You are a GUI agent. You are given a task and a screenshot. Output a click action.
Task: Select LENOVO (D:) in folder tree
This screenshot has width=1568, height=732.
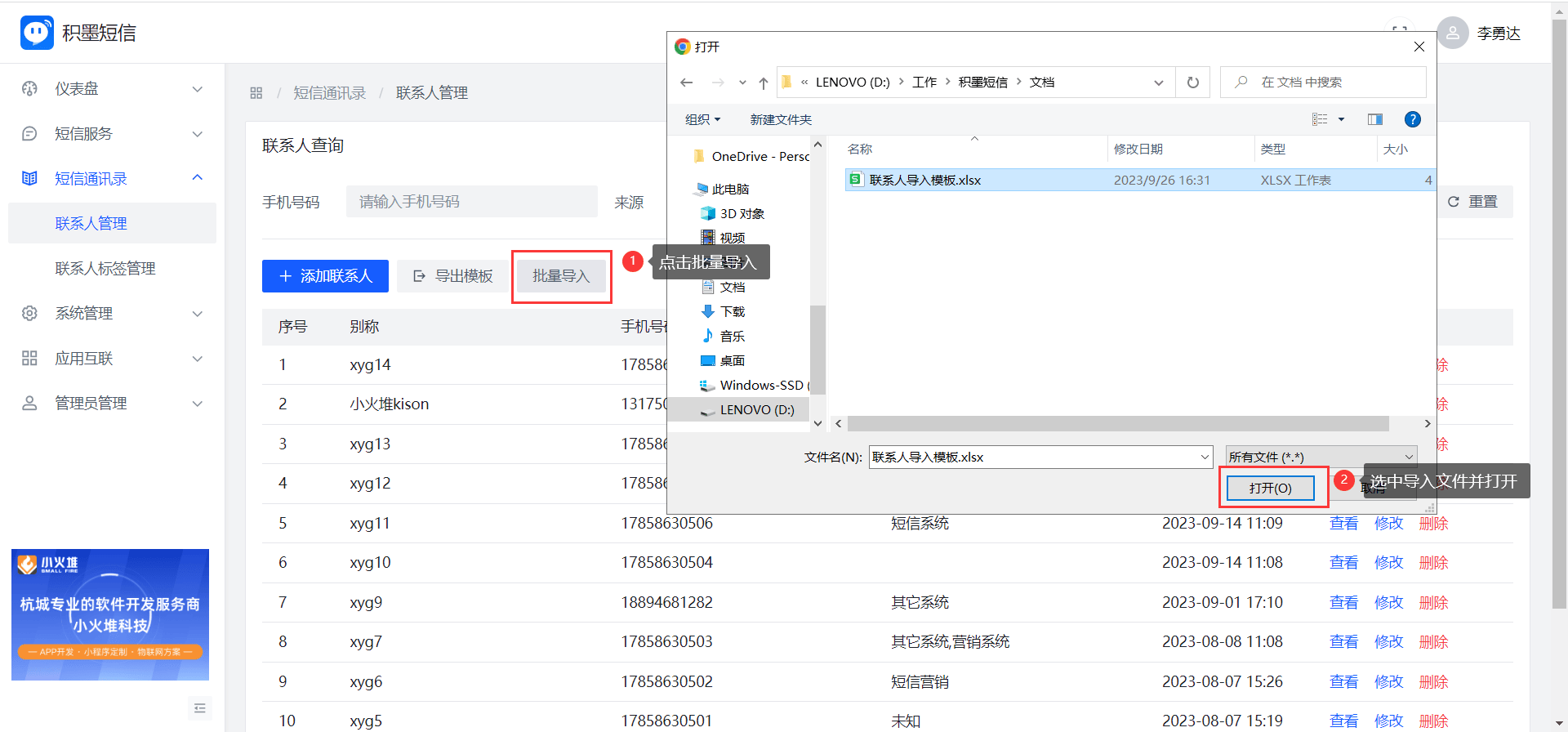point(756,409)
